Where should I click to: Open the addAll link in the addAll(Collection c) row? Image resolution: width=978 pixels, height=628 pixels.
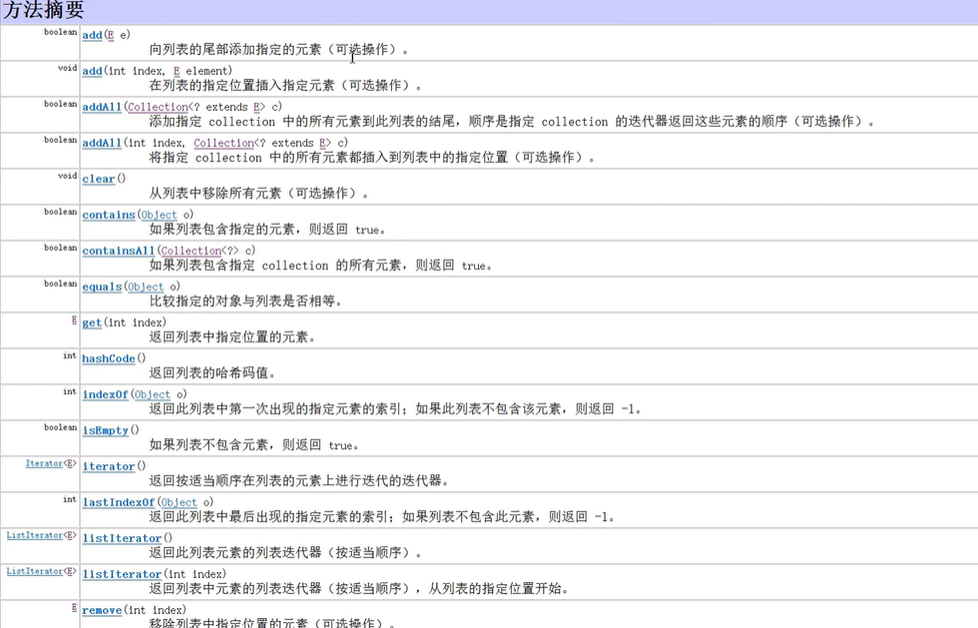pos(102,107)
